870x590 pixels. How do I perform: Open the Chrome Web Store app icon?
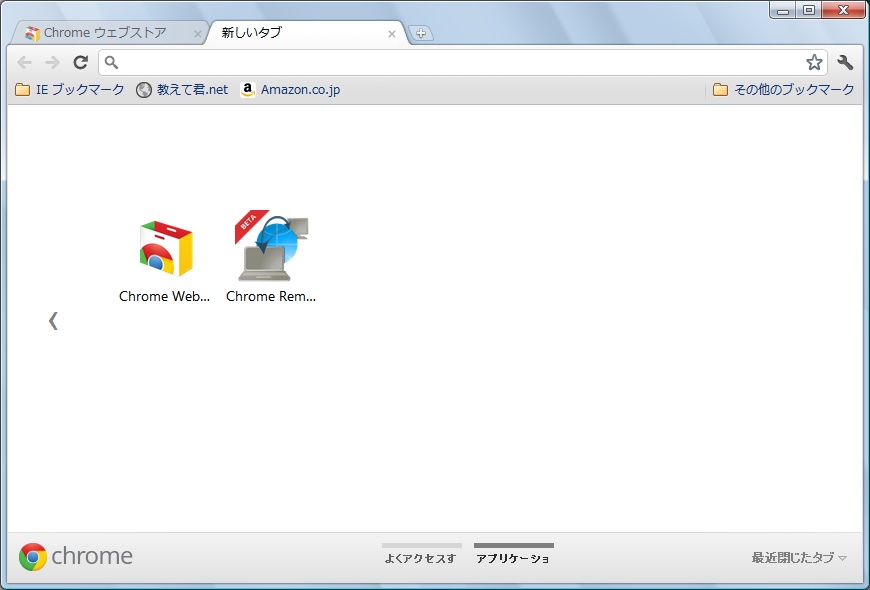(166, 249)
